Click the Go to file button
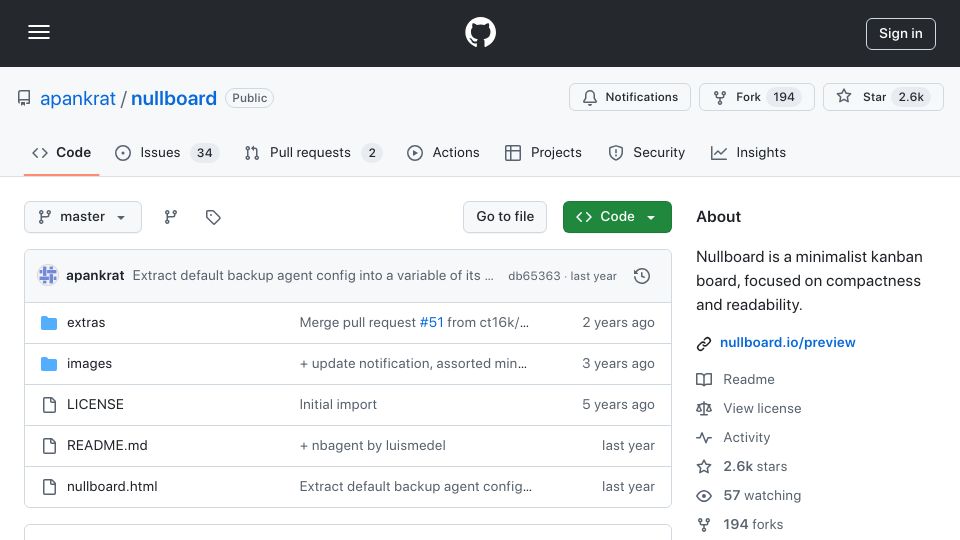This screenshot has height=540, width=960. [504, 217]
